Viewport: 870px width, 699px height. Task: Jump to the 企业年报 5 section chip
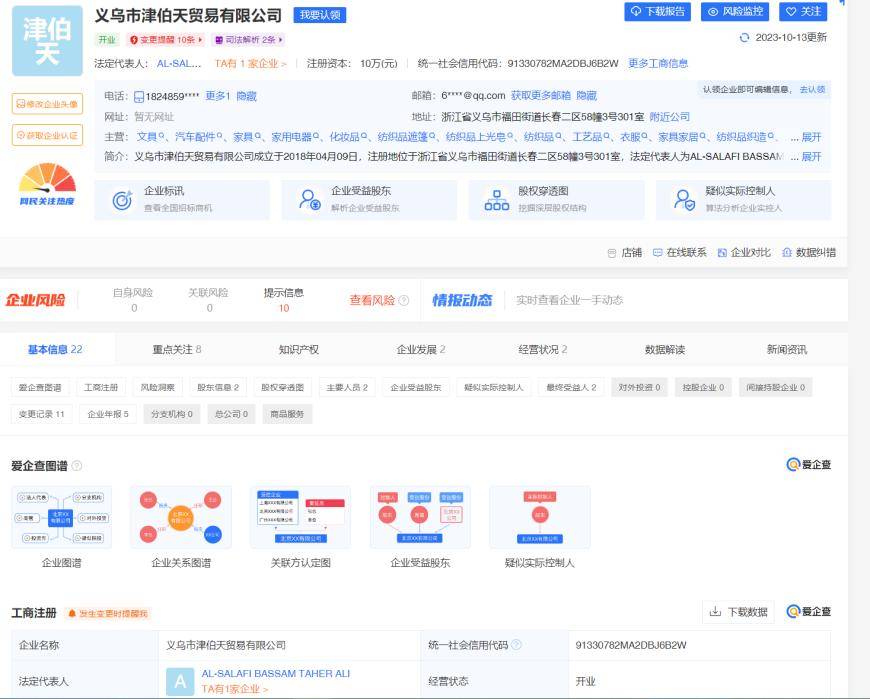pyautogui.click(x=108, y=414)
